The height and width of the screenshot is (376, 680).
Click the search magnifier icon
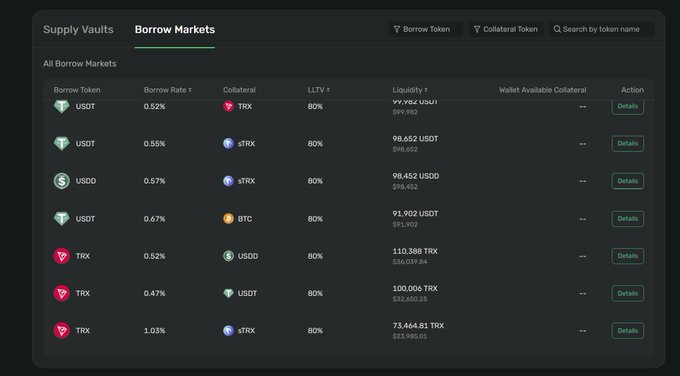(x=557, y=29)
